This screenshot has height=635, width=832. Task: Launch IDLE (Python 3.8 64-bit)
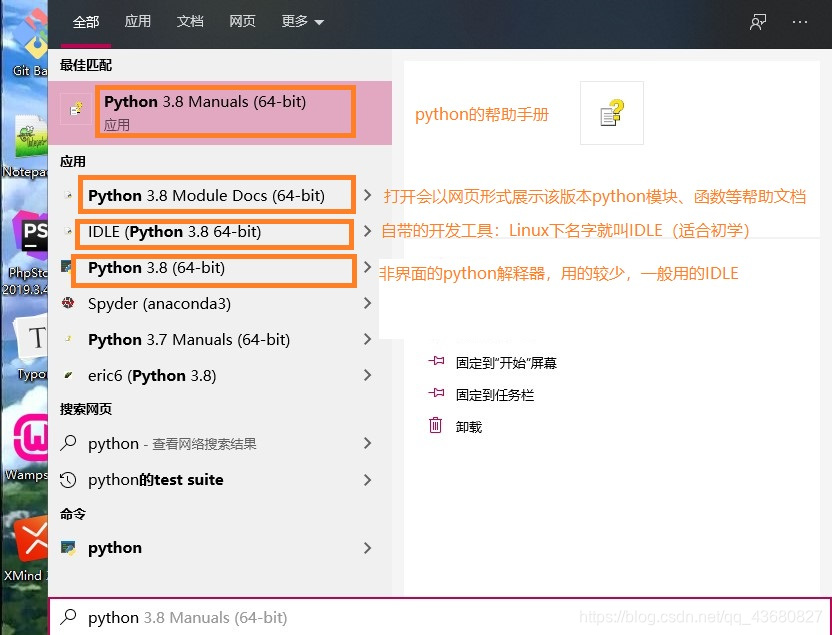pyautogui.click(x=175, y=232)
